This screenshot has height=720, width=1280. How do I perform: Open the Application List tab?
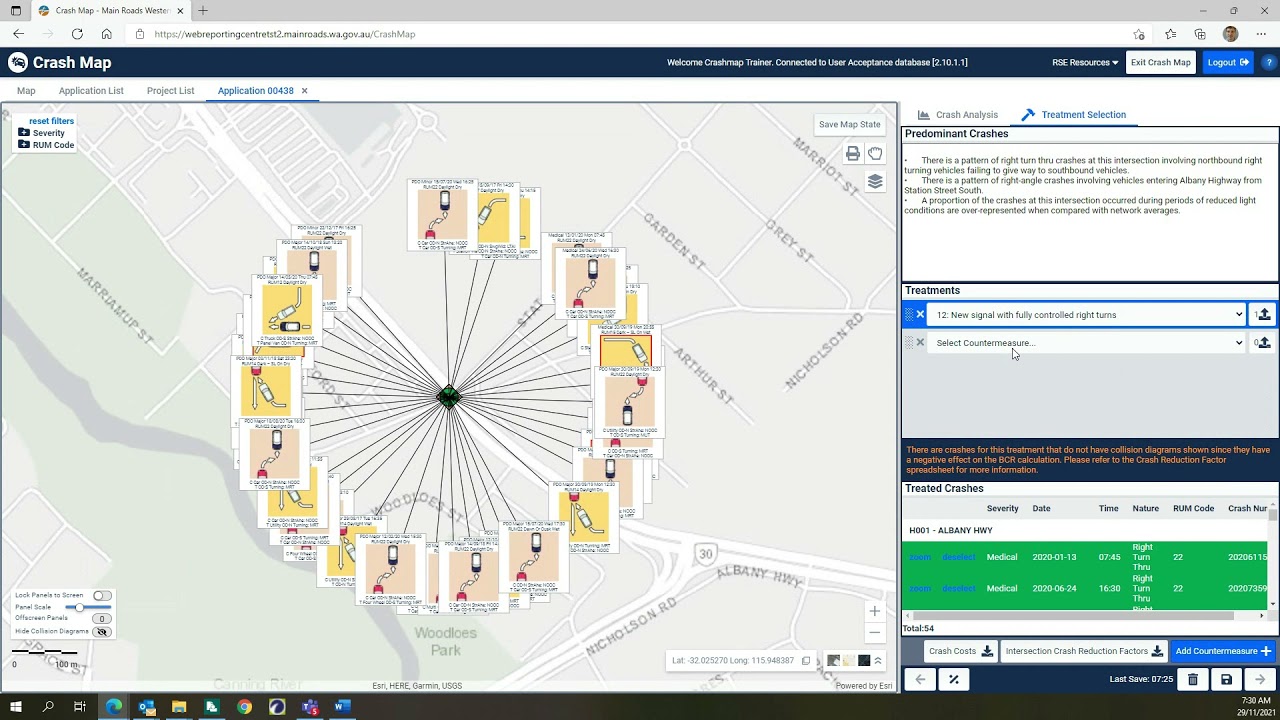[x=91, y=91]
